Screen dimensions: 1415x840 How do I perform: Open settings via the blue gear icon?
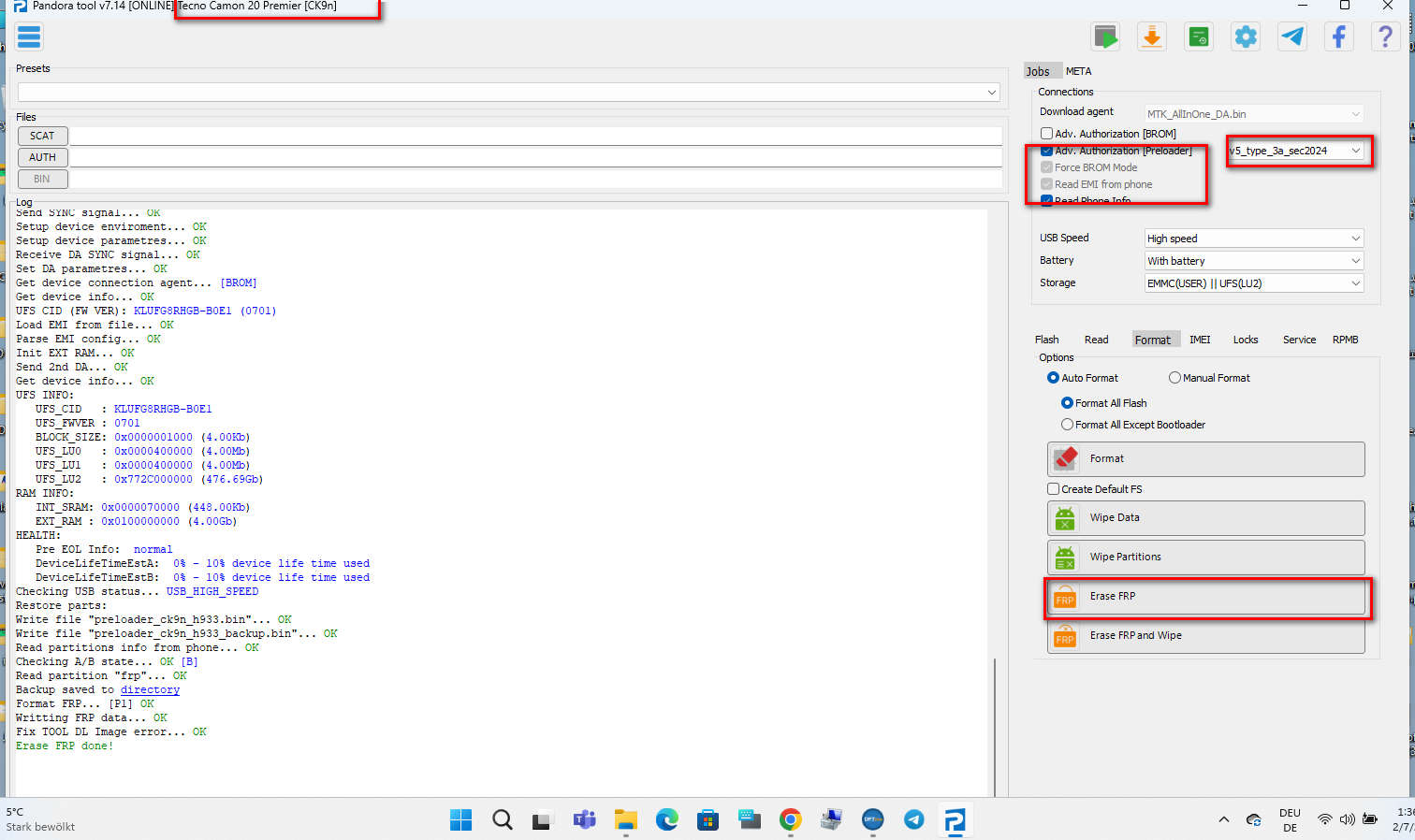[1246, 37]
